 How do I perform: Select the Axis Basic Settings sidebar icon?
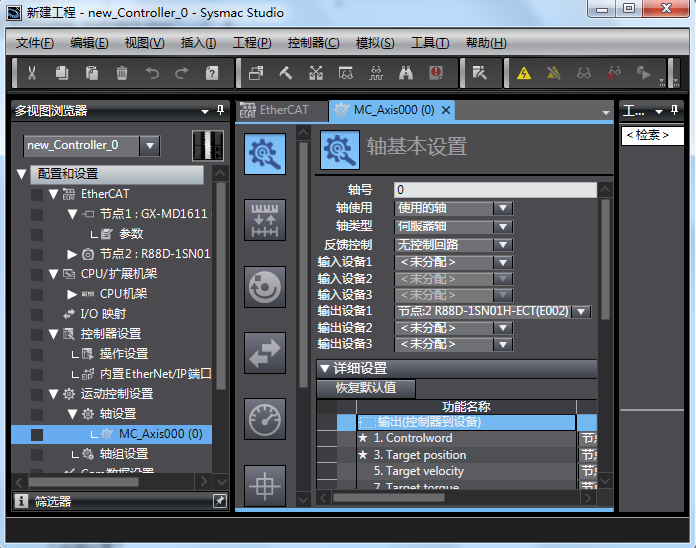coord(265,154)
